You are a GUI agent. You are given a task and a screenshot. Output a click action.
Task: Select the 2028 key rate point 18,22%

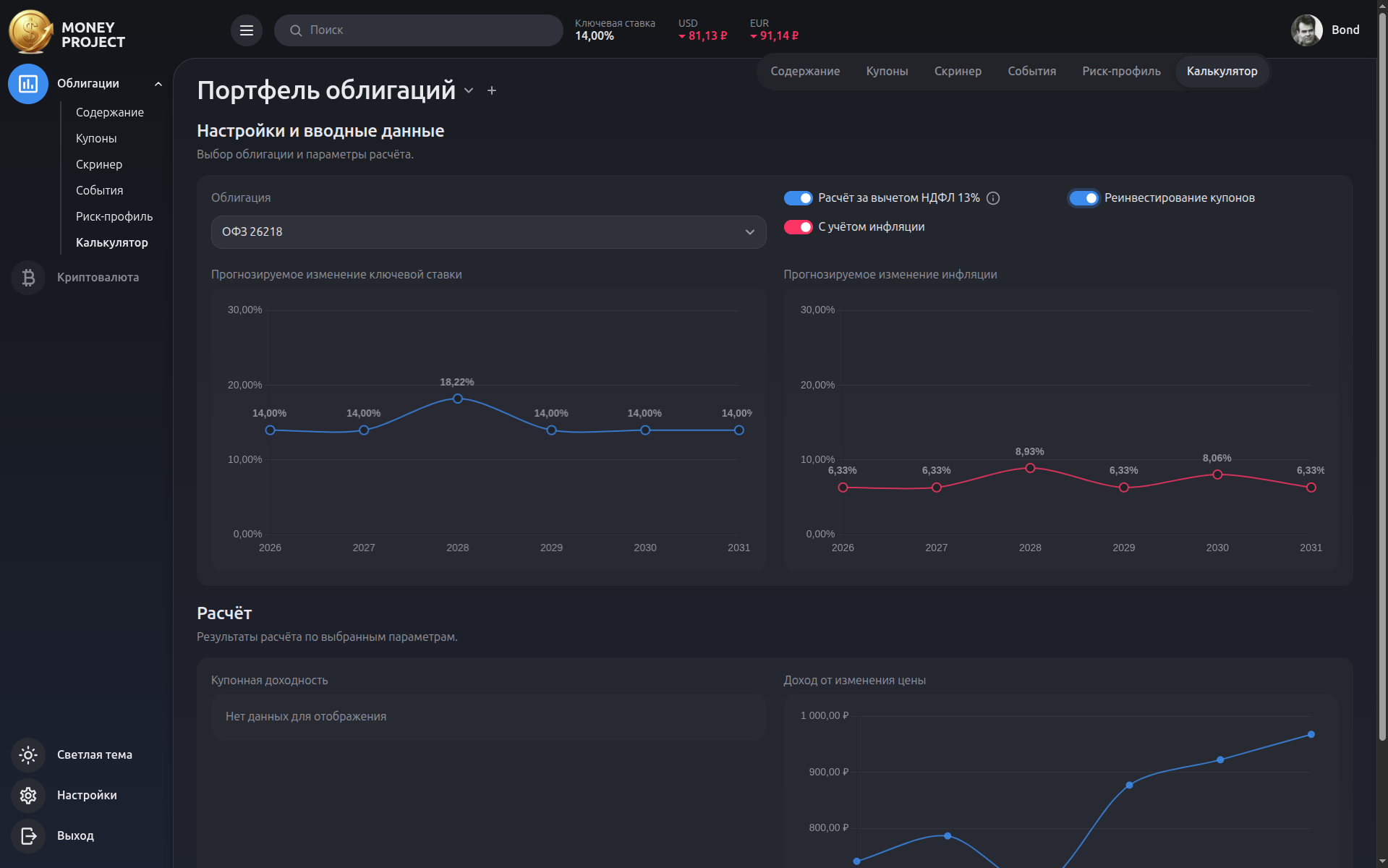pos(457,399)
